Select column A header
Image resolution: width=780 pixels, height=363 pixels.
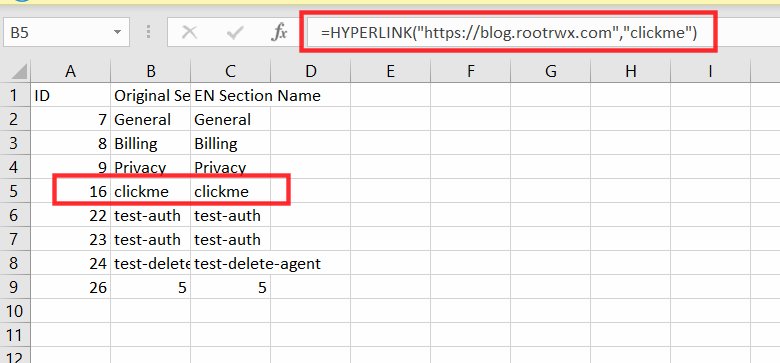coord(71,72)
